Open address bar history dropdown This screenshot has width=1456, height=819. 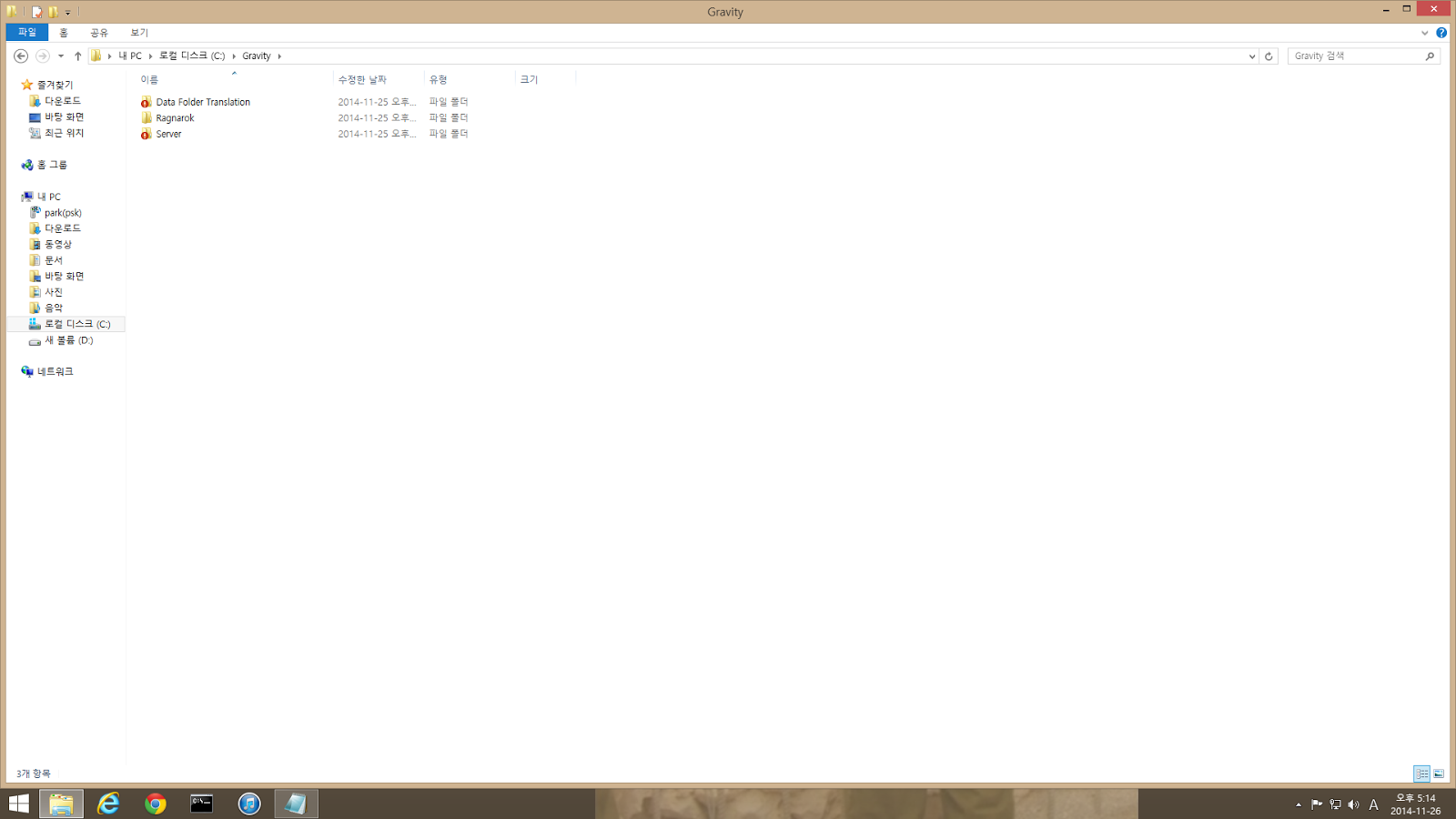click(x=1252, y=56)
